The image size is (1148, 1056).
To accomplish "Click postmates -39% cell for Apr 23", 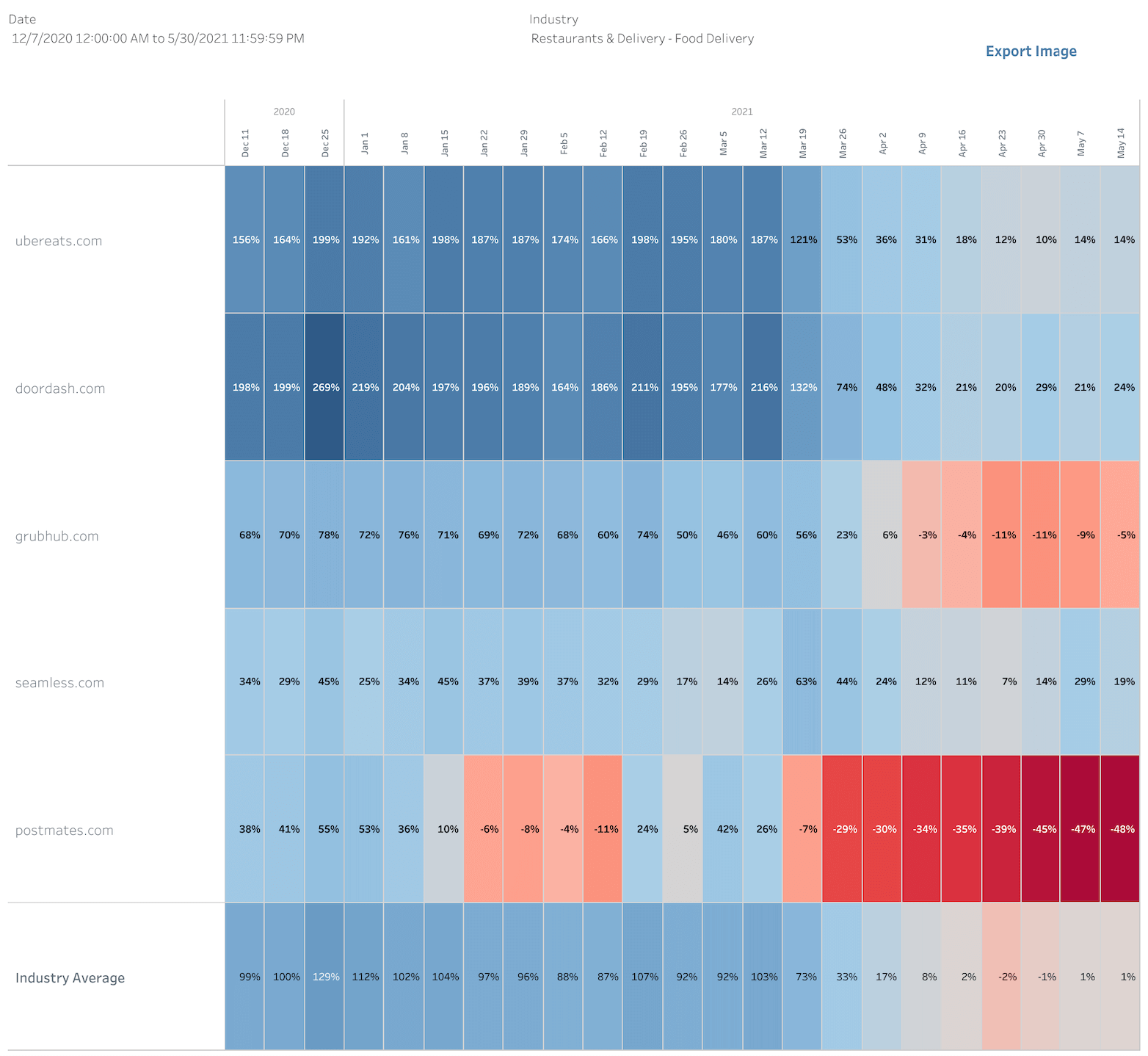I will pos(1001,829).
